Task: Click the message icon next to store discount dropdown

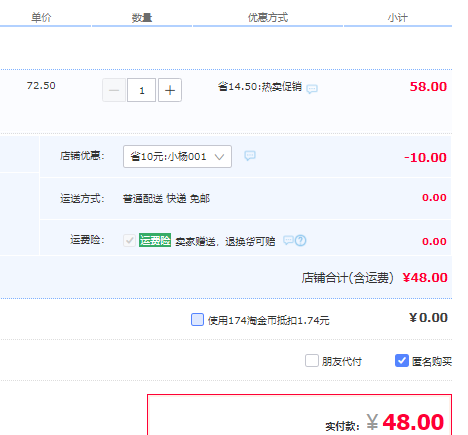Action: coord(250,156)
